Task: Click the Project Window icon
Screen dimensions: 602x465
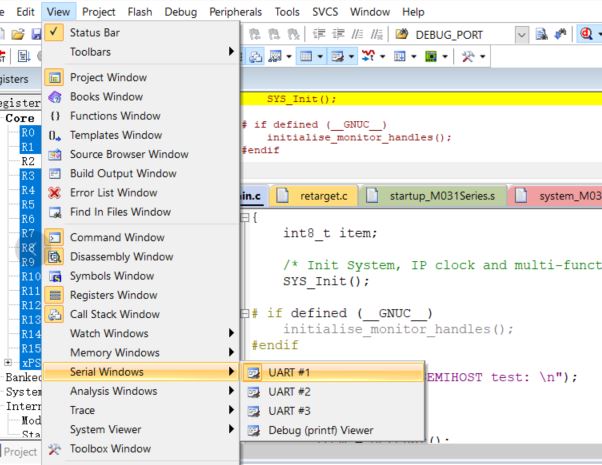Action: (x=54, y=77)
